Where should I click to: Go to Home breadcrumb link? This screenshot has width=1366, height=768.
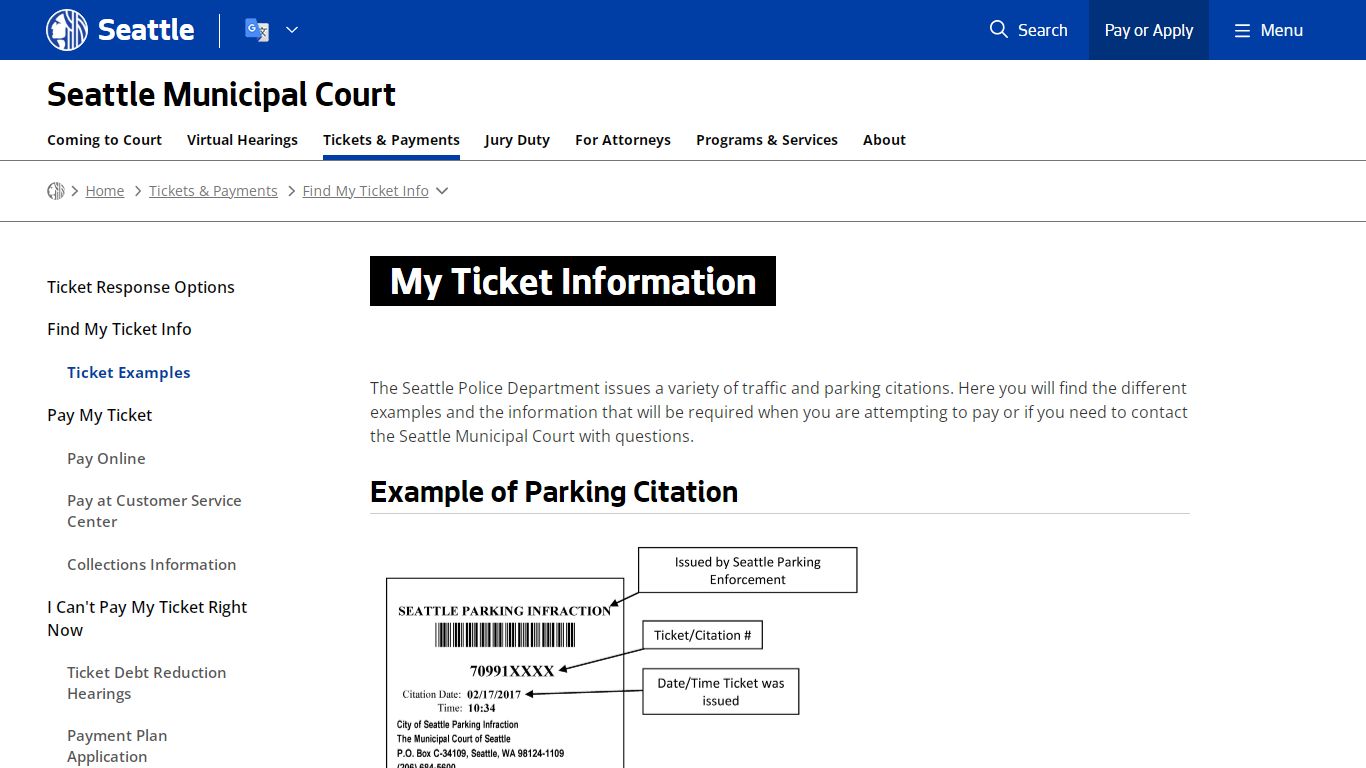point(105,191)
